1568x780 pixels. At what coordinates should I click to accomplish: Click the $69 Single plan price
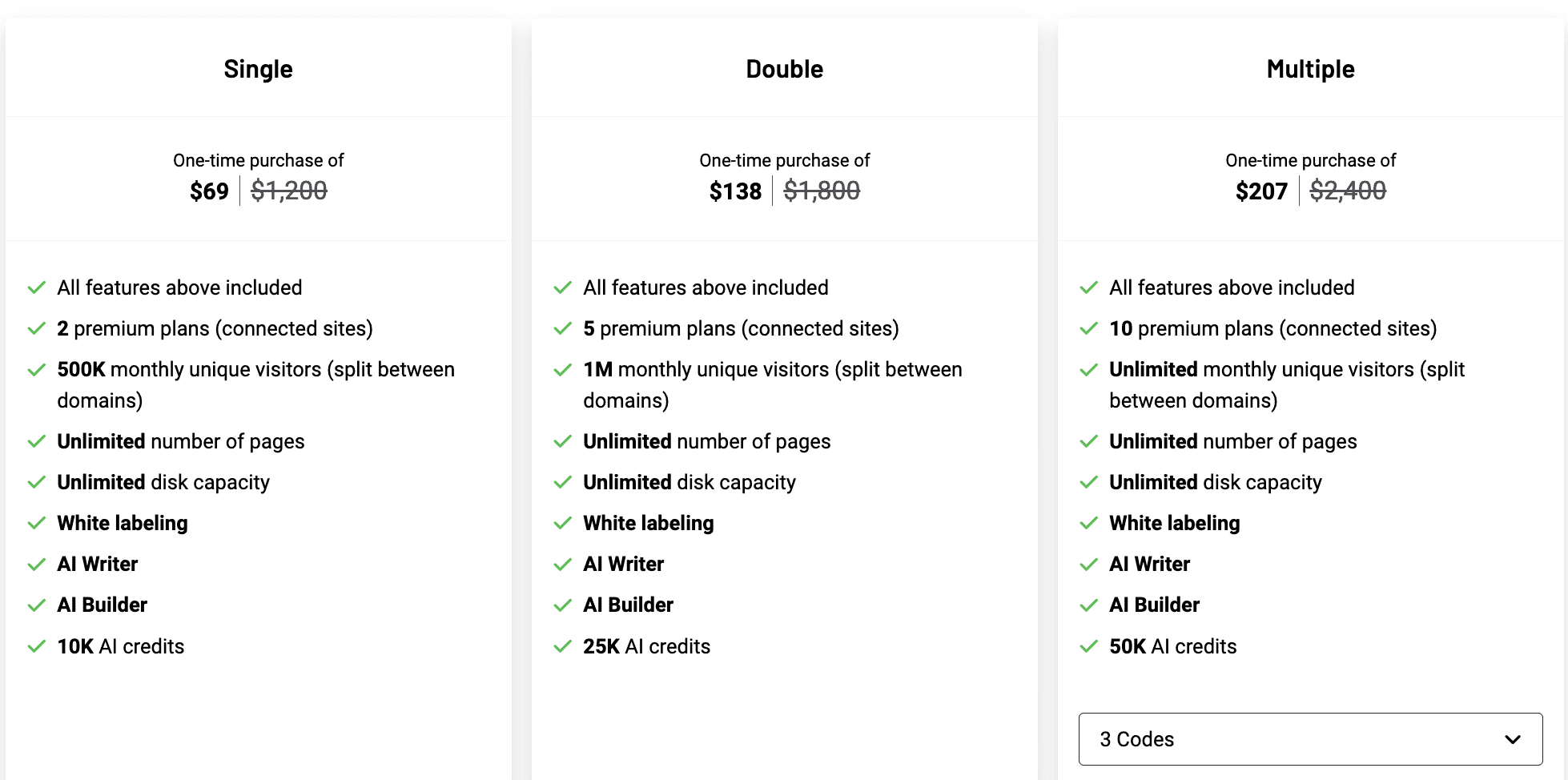(209, 191)
